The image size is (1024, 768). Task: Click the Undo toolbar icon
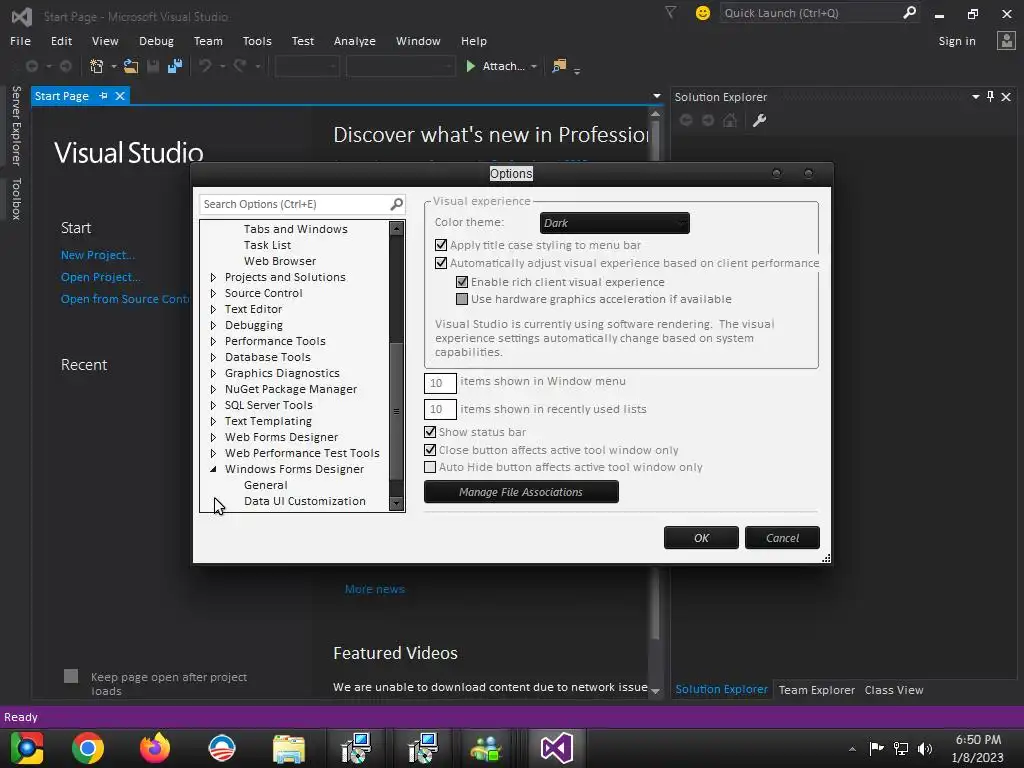(x=205, y=66)
